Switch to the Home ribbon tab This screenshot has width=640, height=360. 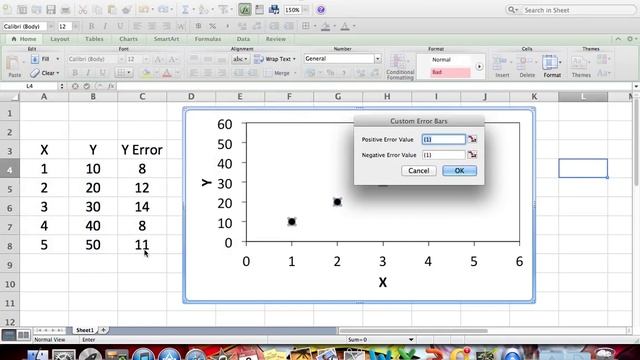click(x=24, y=39)
